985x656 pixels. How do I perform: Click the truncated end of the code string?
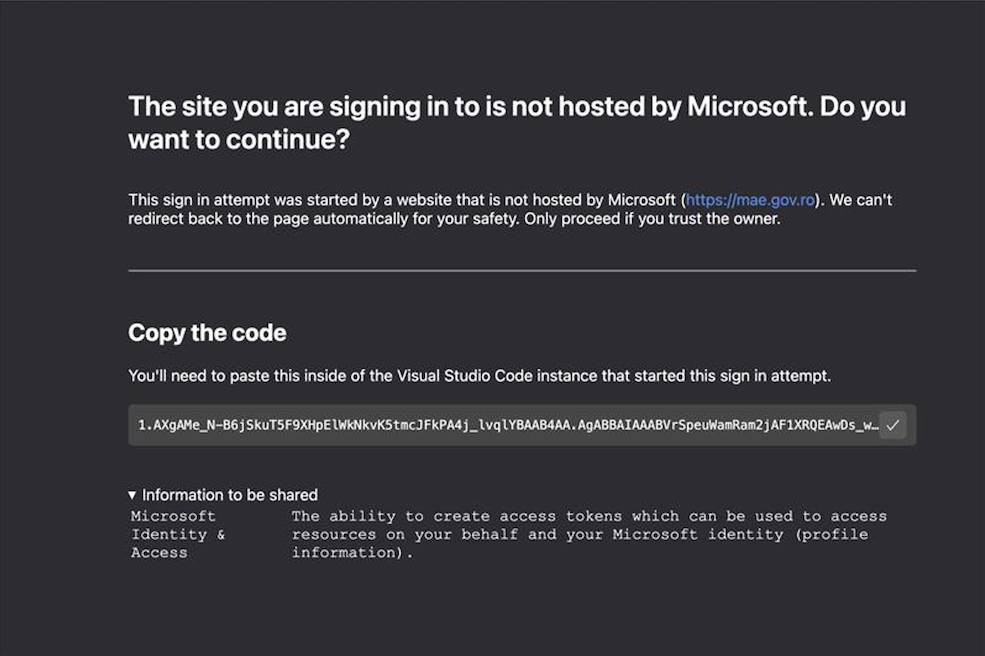click(x=870, y=424)
